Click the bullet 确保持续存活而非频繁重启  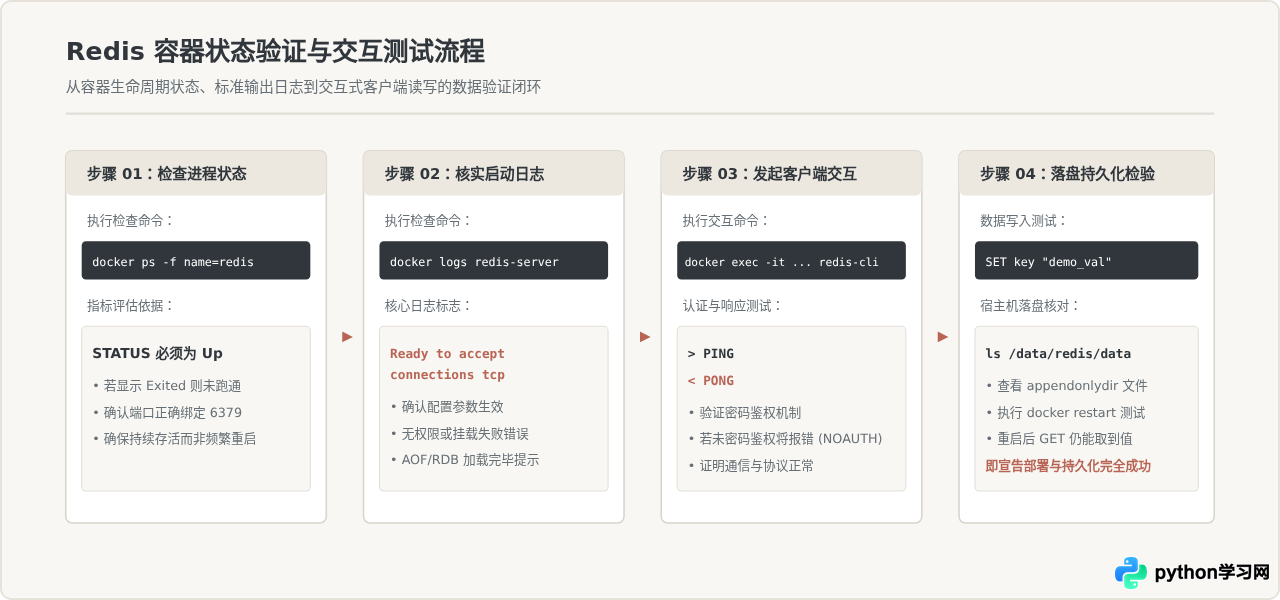tap(174, 439)
